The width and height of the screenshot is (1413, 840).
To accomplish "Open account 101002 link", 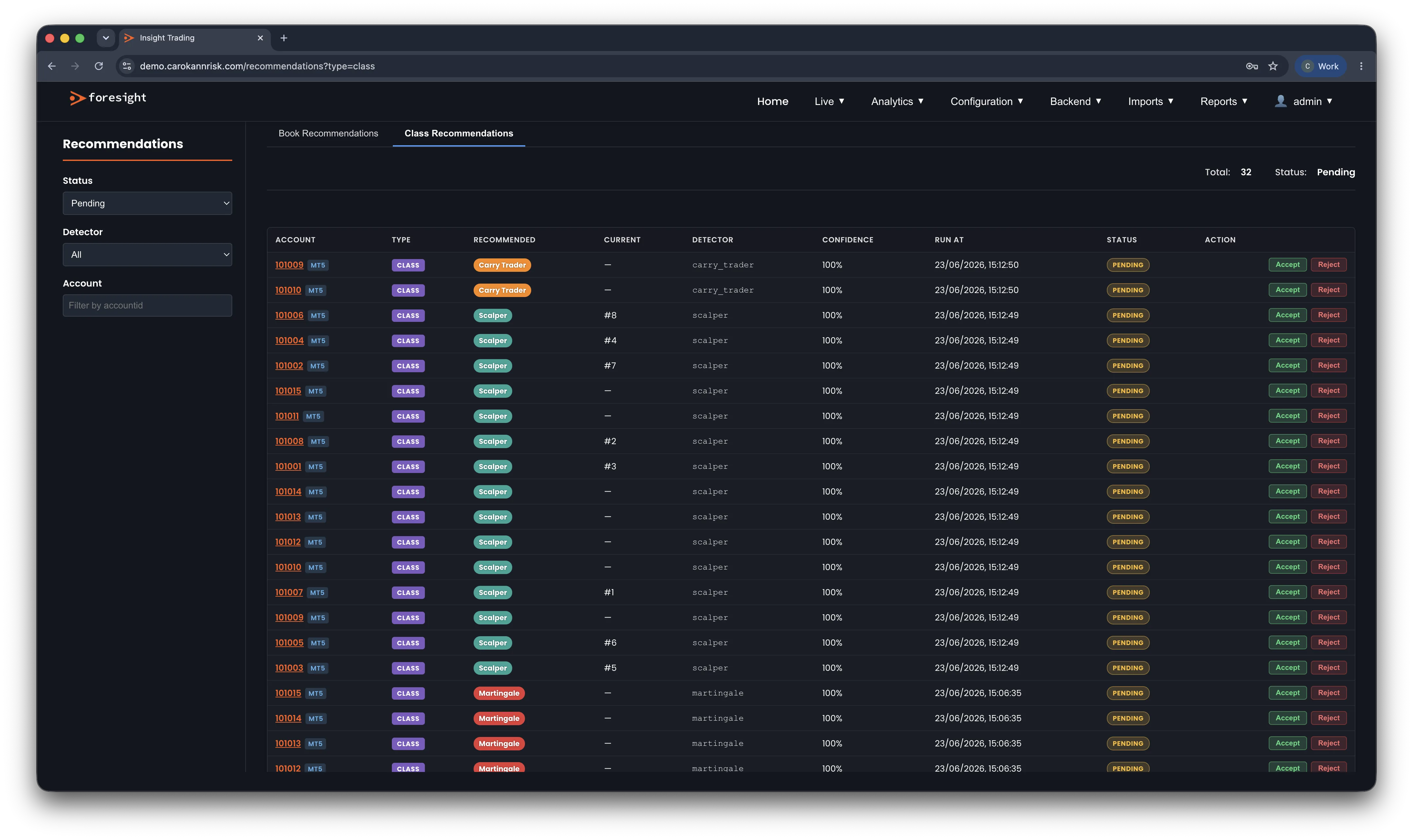I will point(288,366).
